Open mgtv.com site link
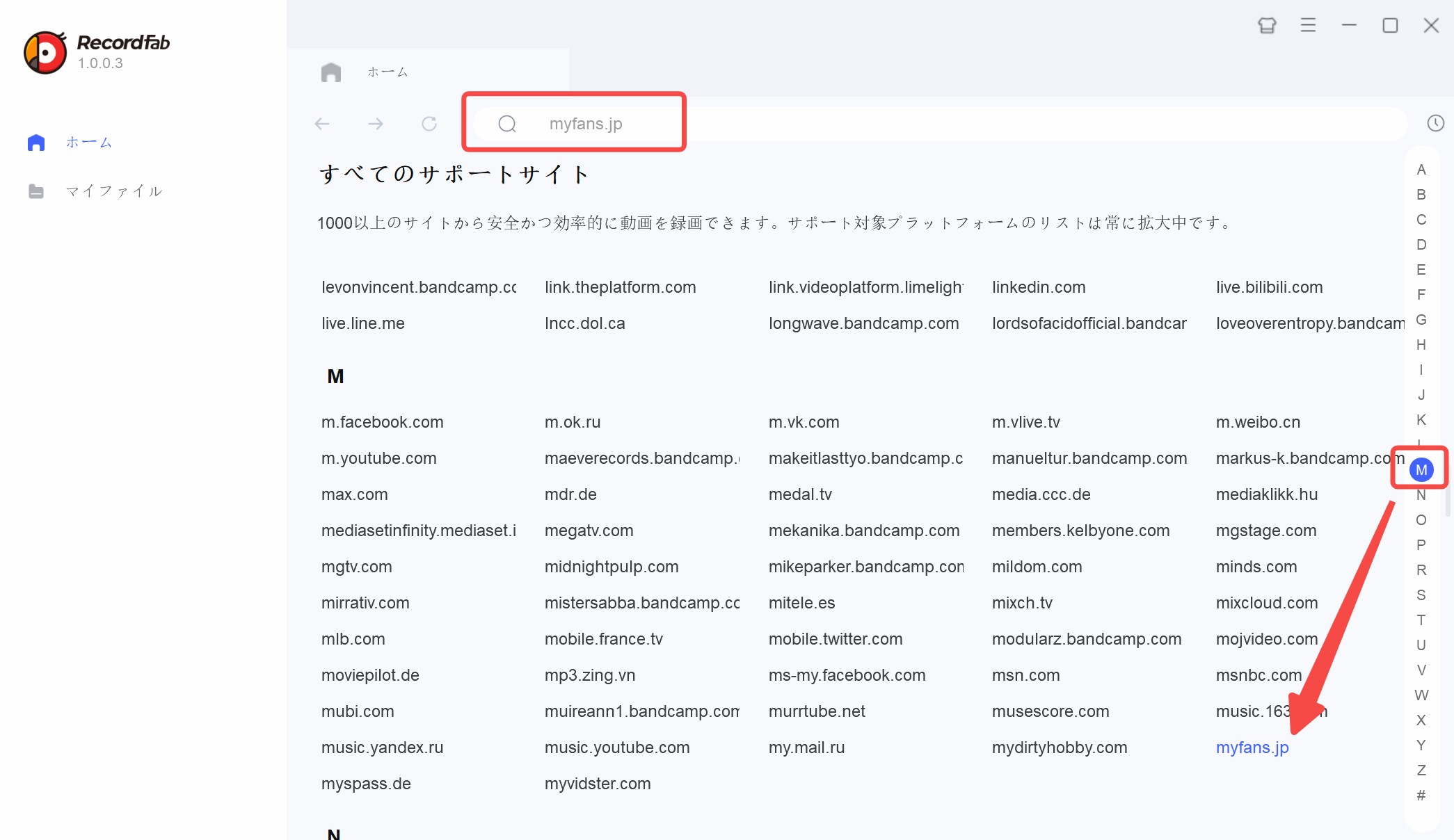Image resolution: width=1454 pixels, height=840 pixels. pos(357,567)
